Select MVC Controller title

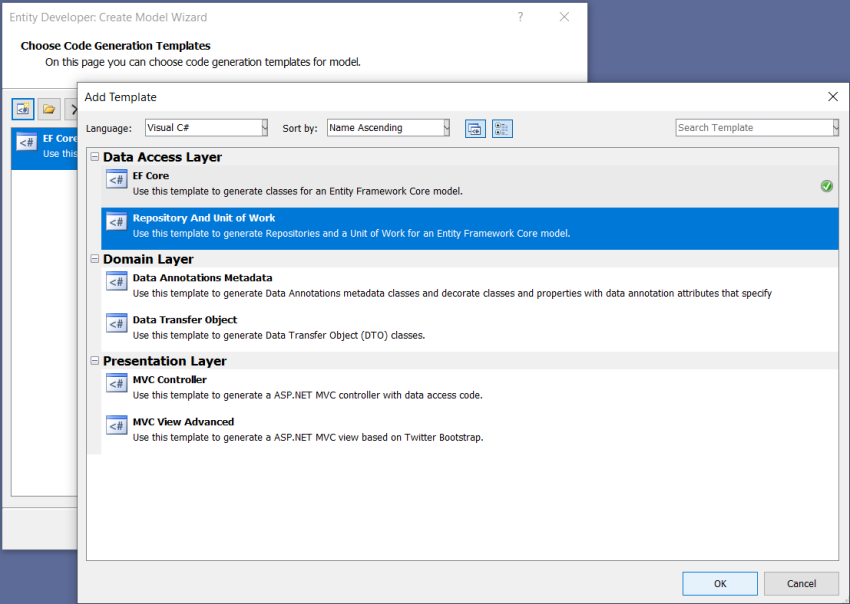pos(170,380)
